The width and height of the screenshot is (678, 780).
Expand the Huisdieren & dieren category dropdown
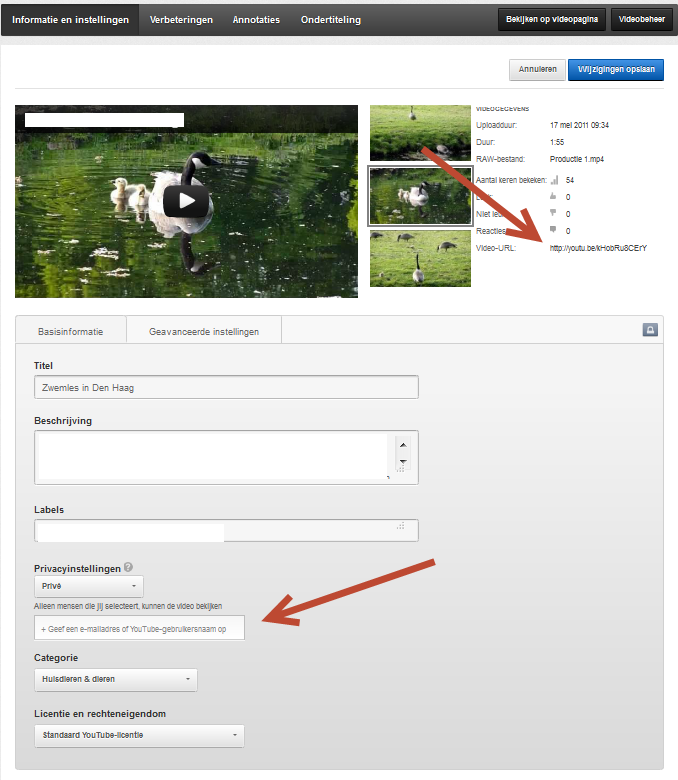click(x=115, y=680)
